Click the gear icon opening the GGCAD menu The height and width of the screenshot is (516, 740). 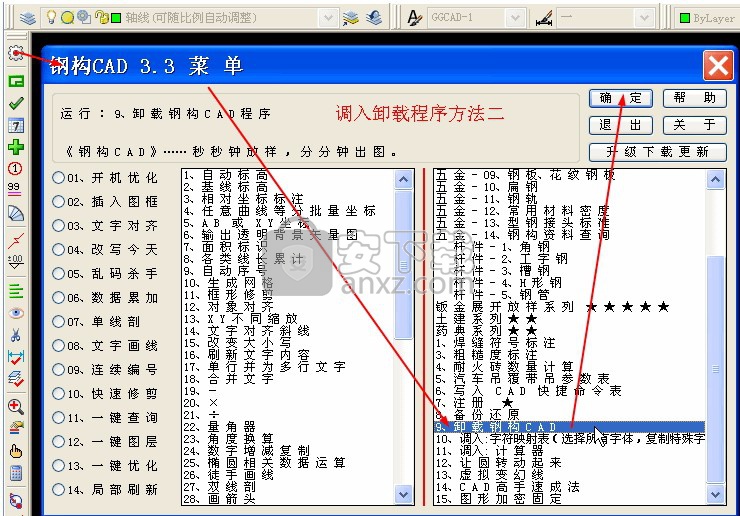point(16,52)
